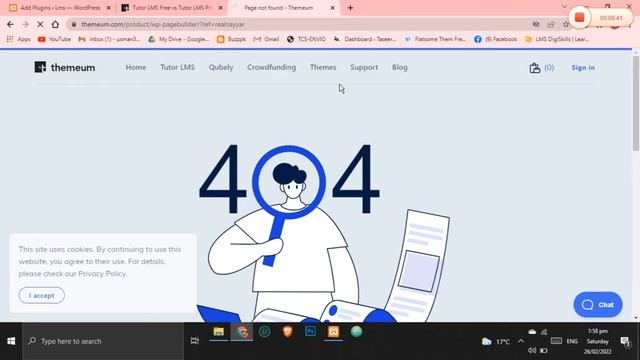Open Home in site navigation
The image size is (640, 360).
(136, 67)
